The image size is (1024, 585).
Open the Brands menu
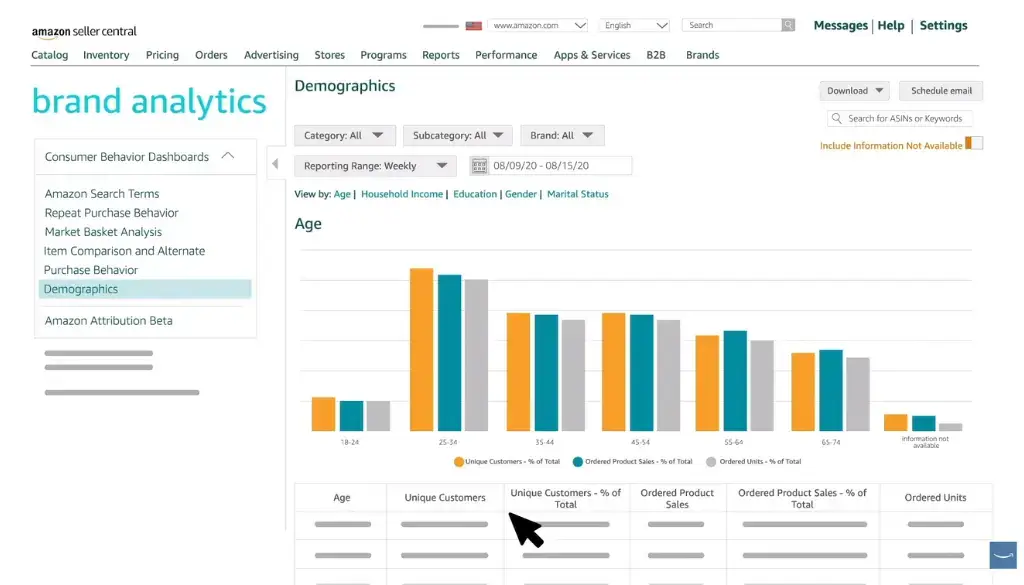click(702, 55)
